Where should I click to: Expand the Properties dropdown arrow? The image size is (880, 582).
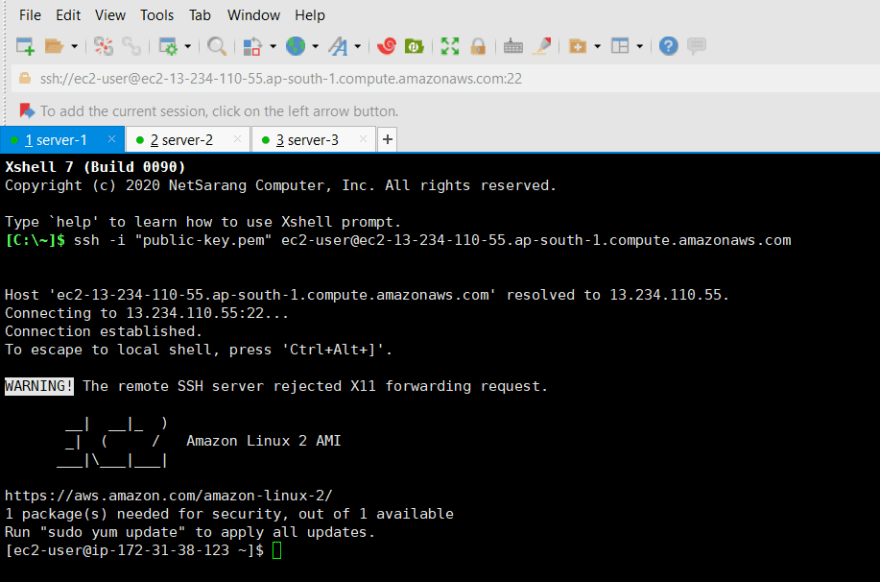(187, 46)
